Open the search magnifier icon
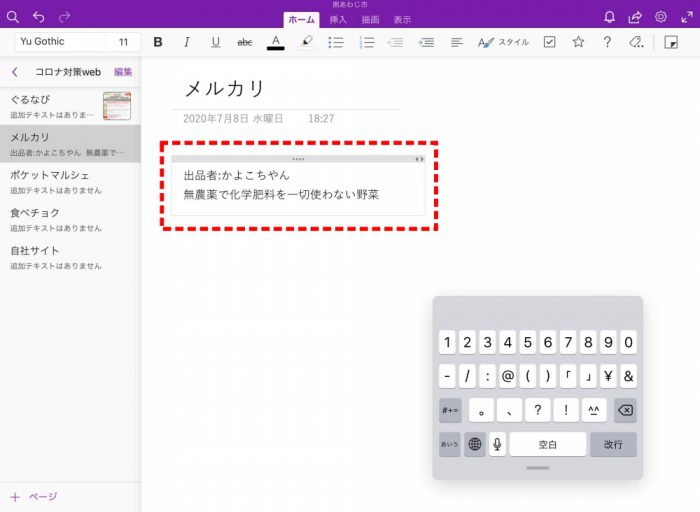The image size is (700, 512). 13,17
